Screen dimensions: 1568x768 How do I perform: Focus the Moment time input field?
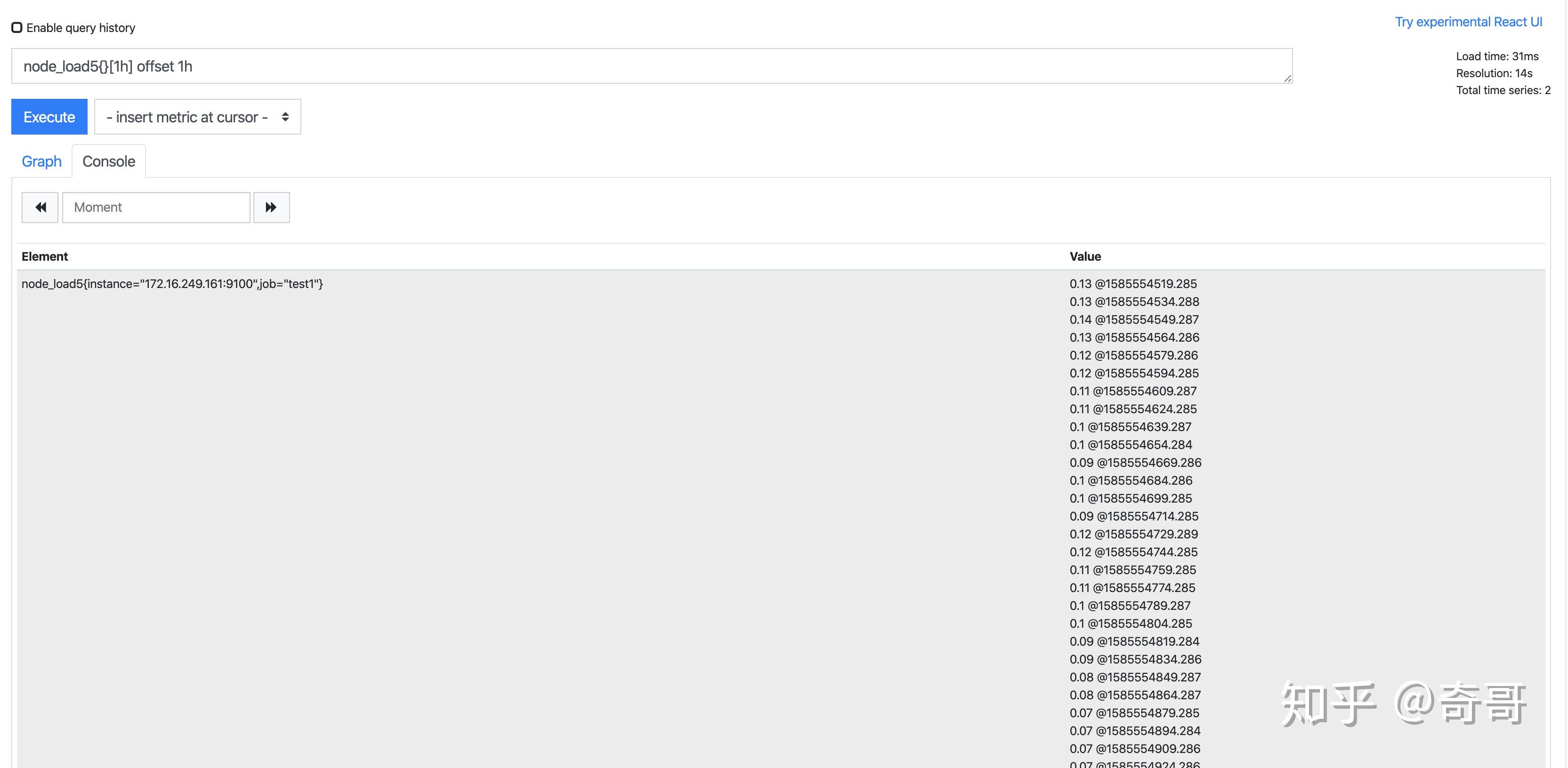click(156, 208)
